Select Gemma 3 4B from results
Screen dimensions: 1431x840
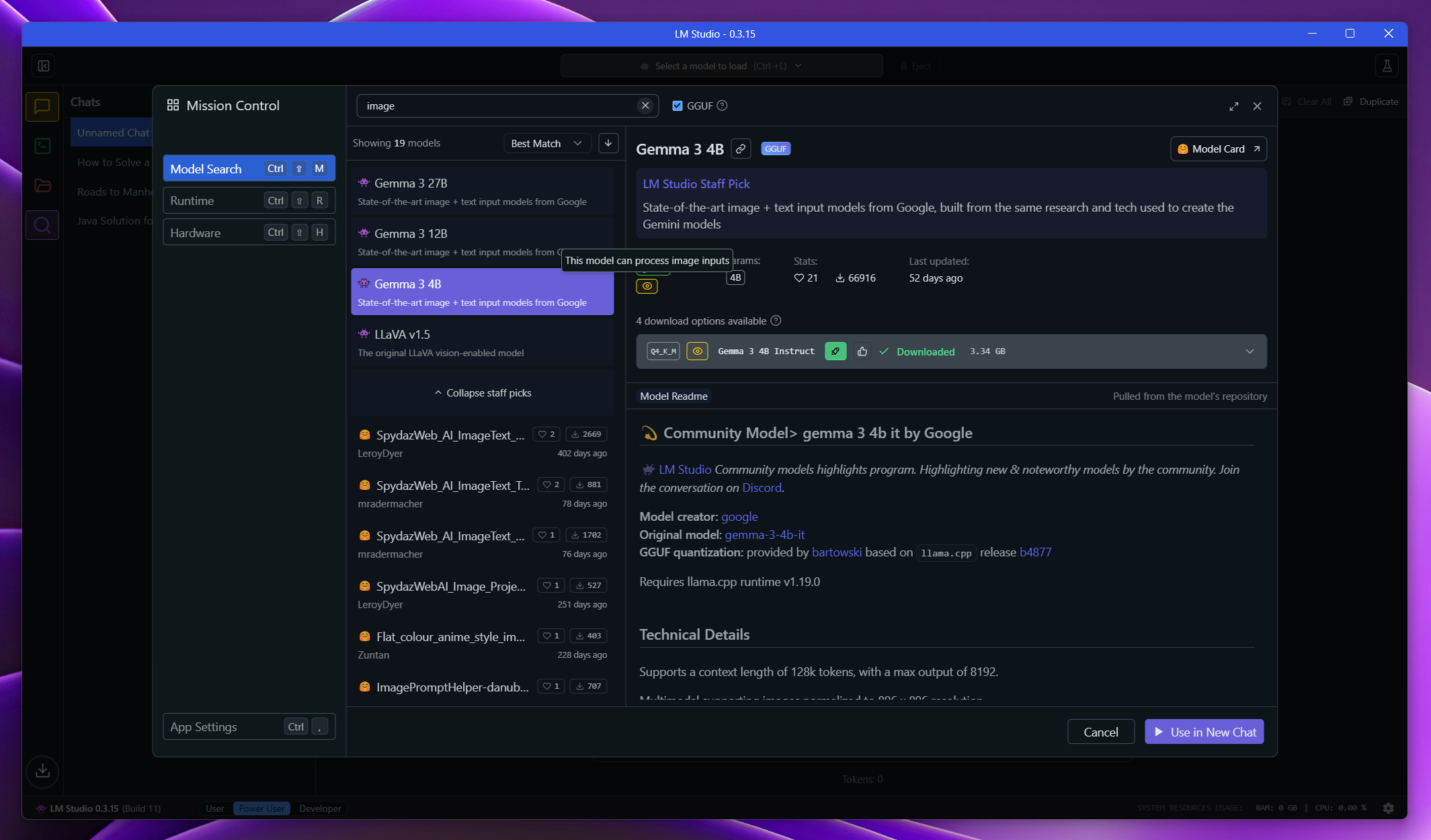tap(483, 292)
